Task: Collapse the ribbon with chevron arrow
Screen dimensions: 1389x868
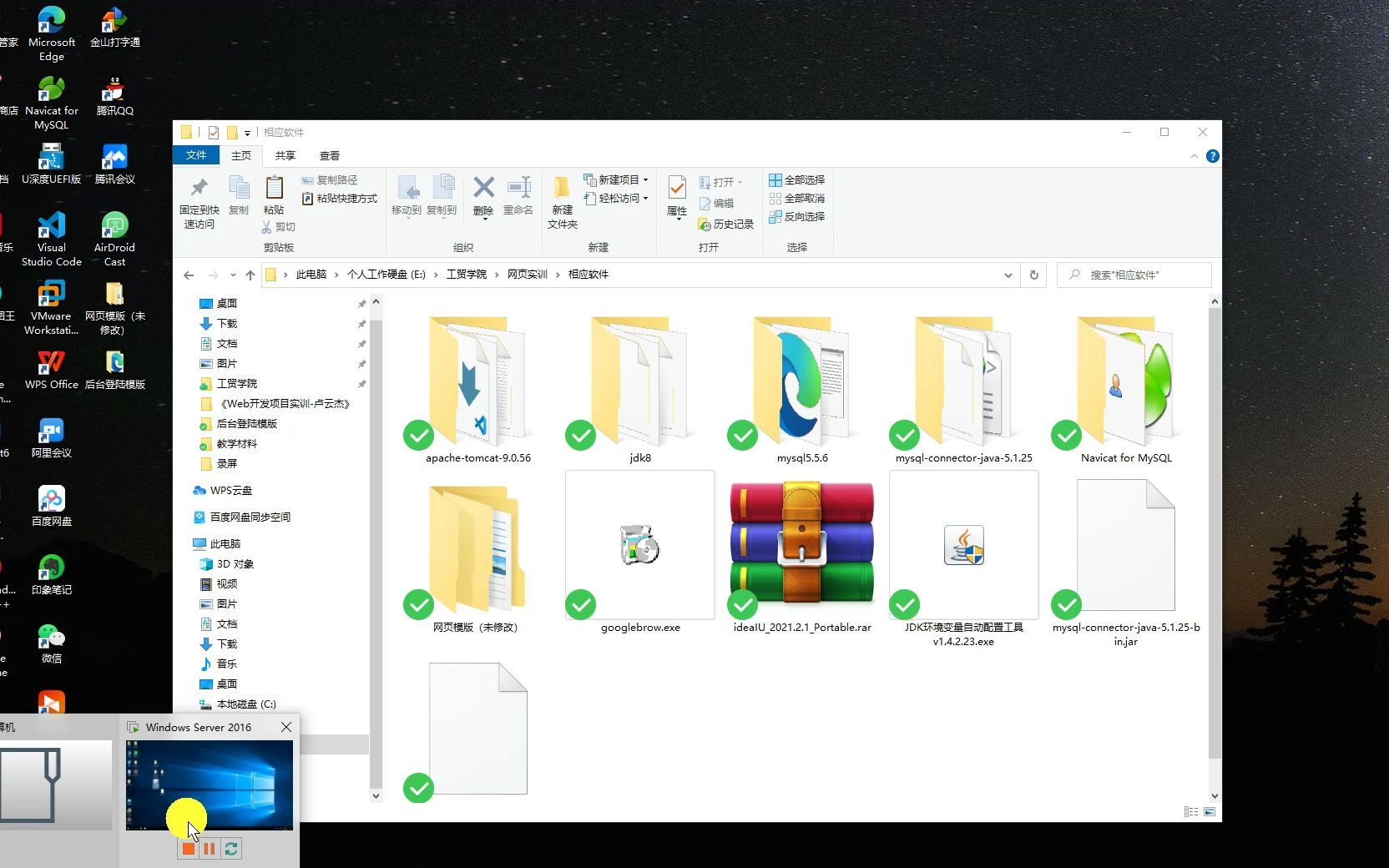Action: [1194, 156]
